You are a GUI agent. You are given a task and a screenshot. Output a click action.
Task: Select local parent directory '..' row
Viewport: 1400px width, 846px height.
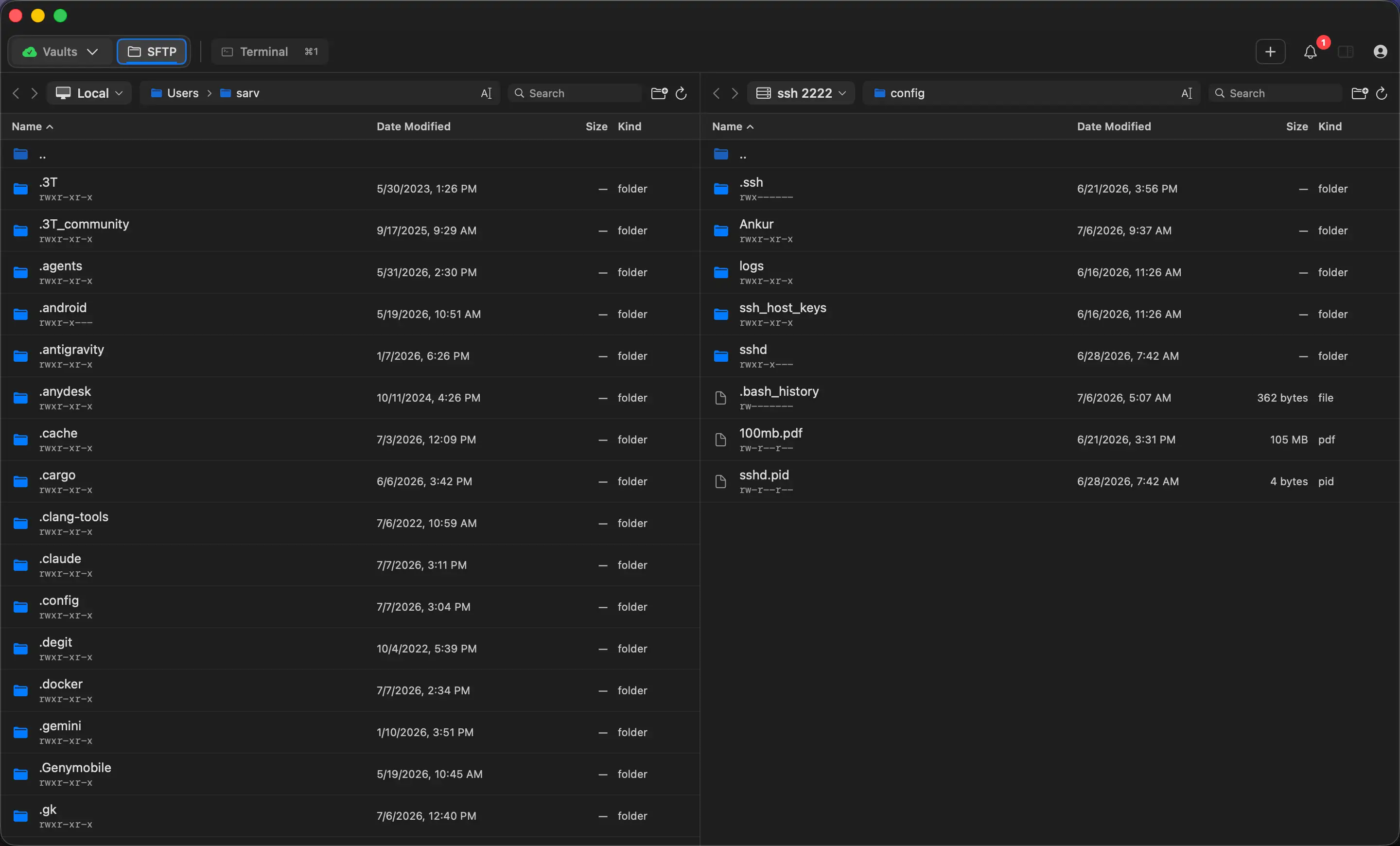350,154
